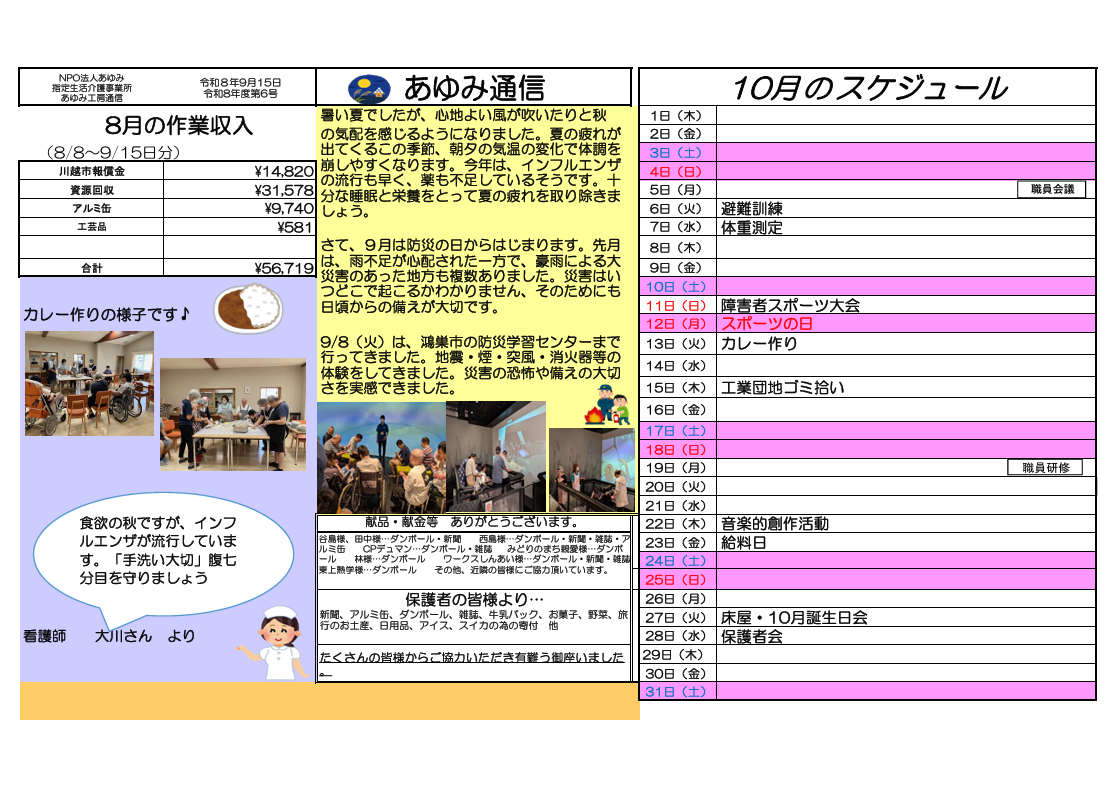Click the orange bar at the bottom of the page
1120x790 pixels.
coord(329,701)
